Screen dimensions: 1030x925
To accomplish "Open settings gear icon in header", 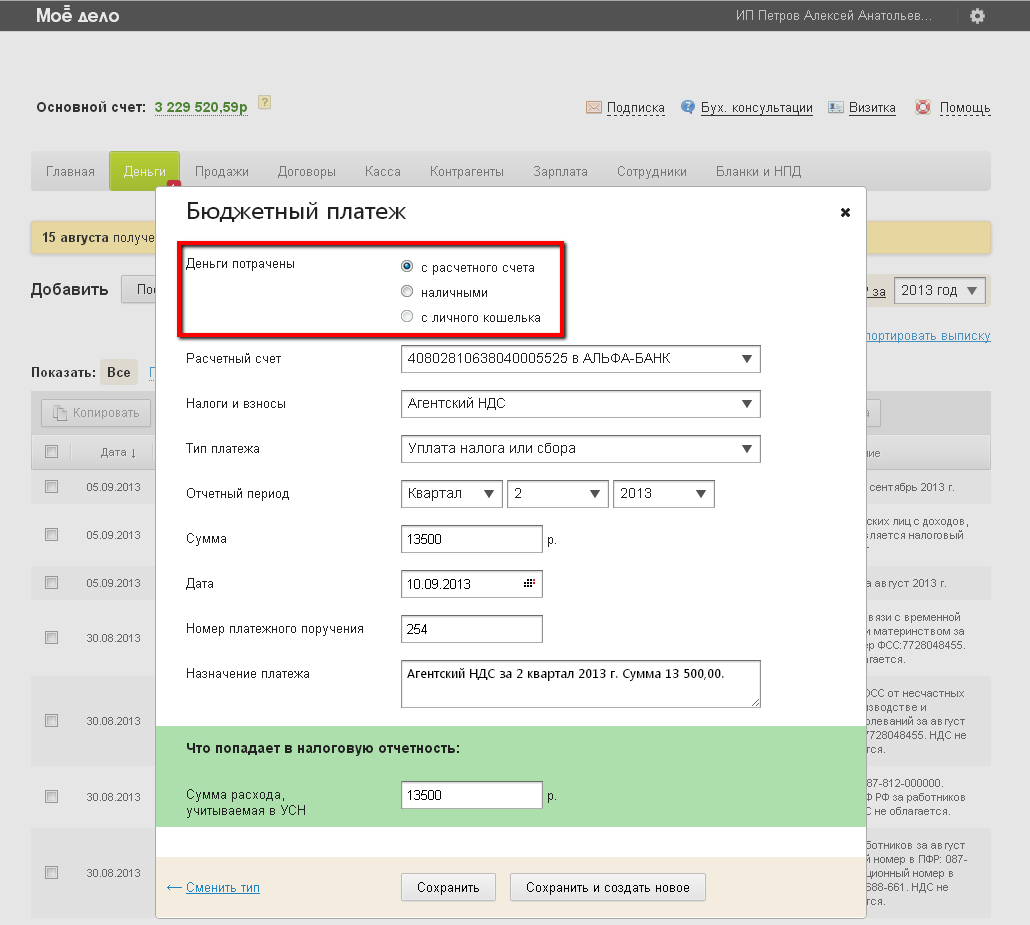I will (977, 16).
